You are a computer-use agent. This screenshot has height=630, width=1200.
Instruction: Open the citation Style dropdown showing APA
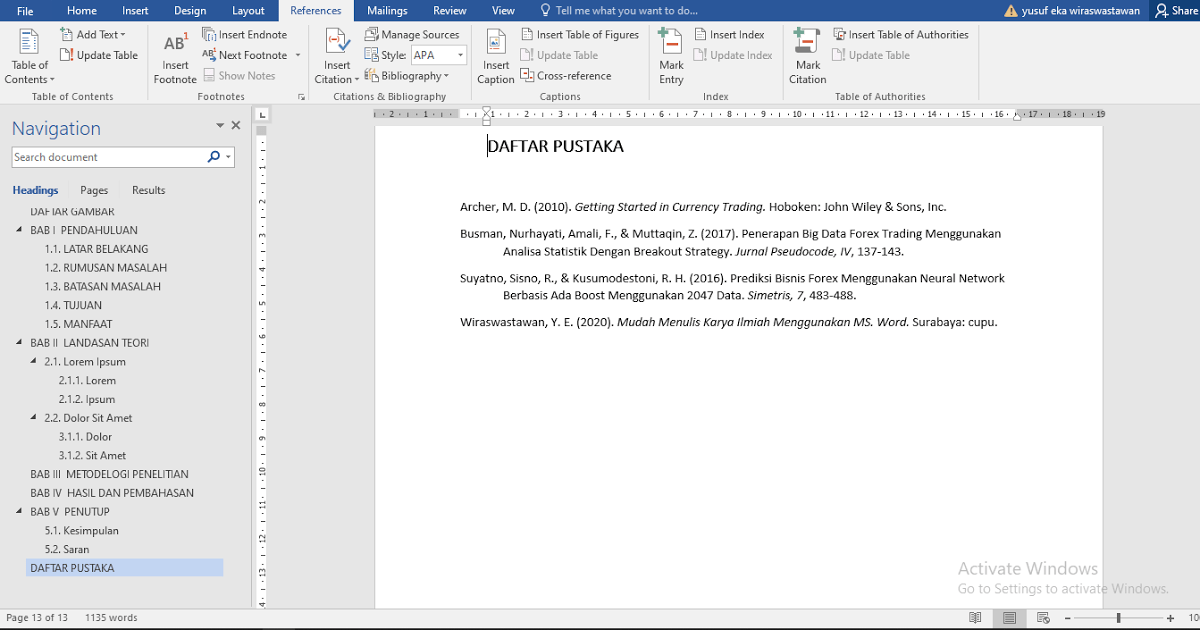pos(438,54)
